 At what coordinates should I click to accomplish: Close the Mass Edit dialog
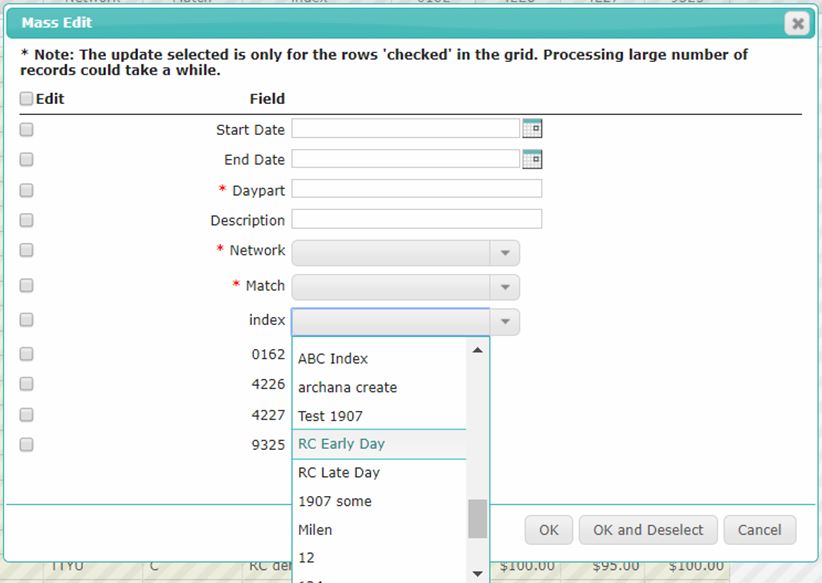point(797,24)
